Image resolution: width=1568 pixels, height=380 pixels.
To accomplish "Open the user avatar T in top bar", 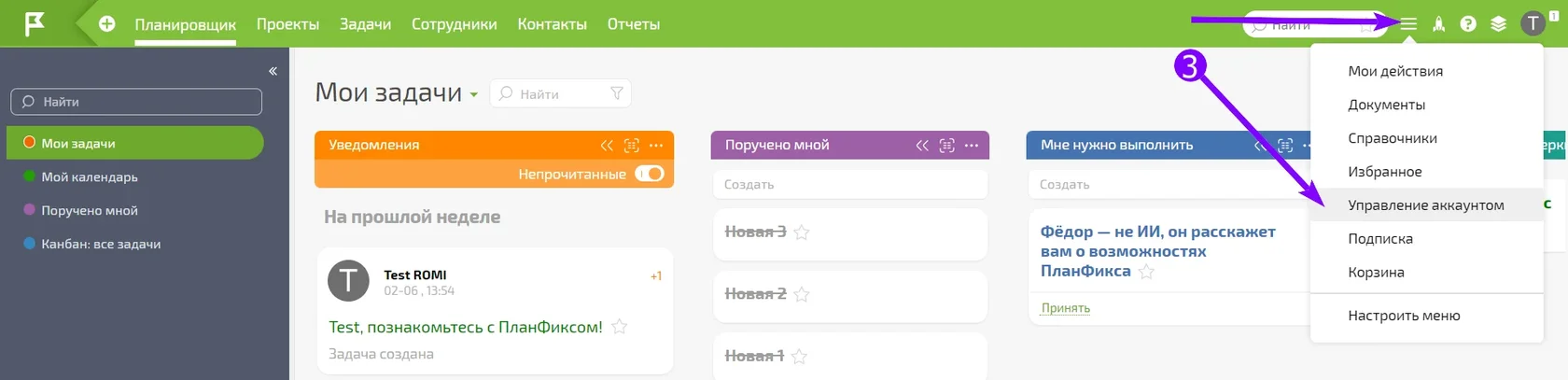I will [1533, 23].
